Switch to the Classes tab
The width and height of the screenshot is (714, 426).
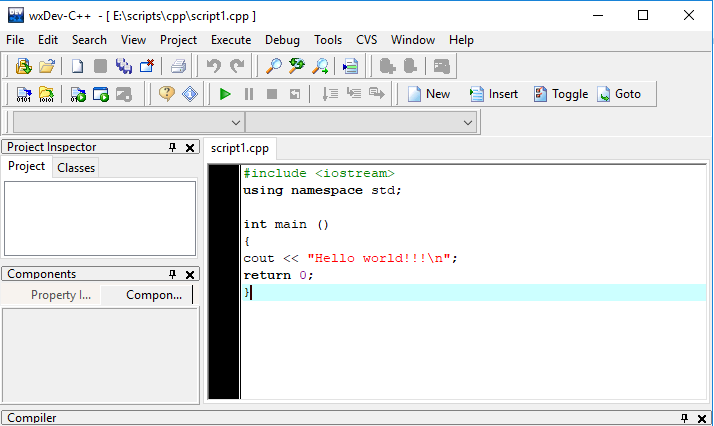tap(76, 168)
